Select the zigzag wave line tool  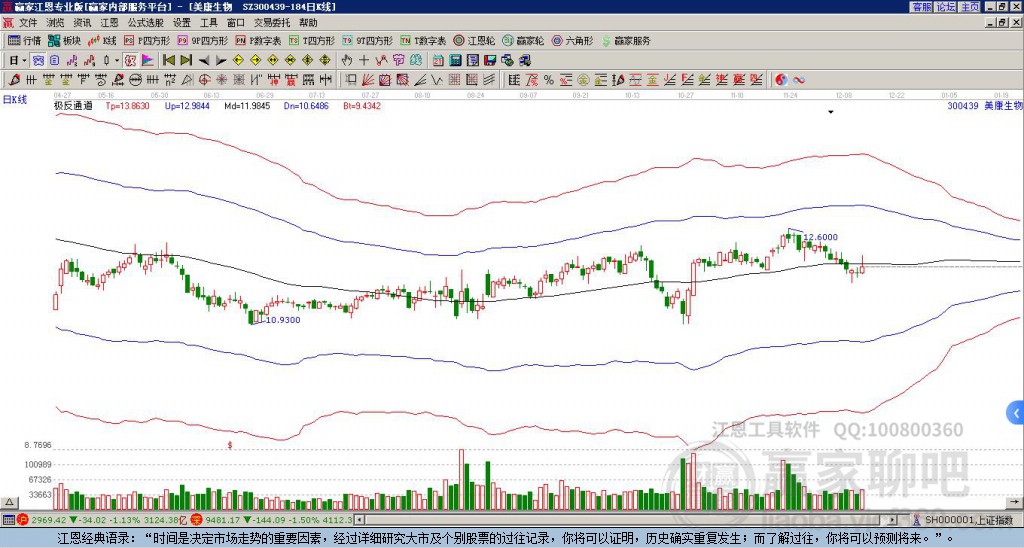(x=436, y=80)
